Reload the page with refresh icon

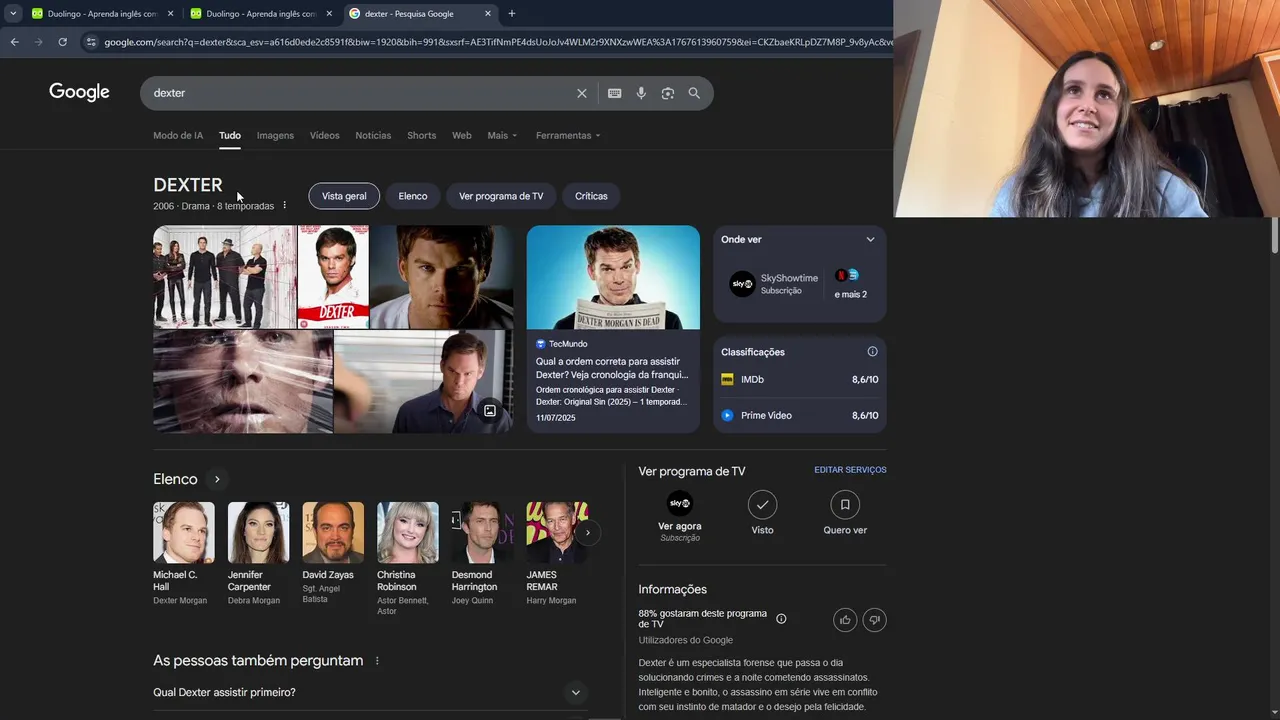(62, 42)
